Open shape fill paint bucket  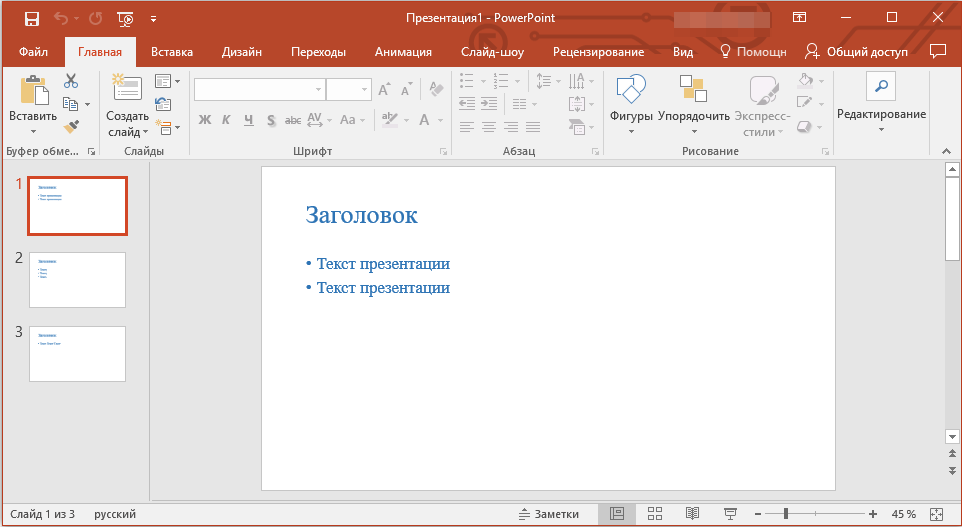pos(810,80)
